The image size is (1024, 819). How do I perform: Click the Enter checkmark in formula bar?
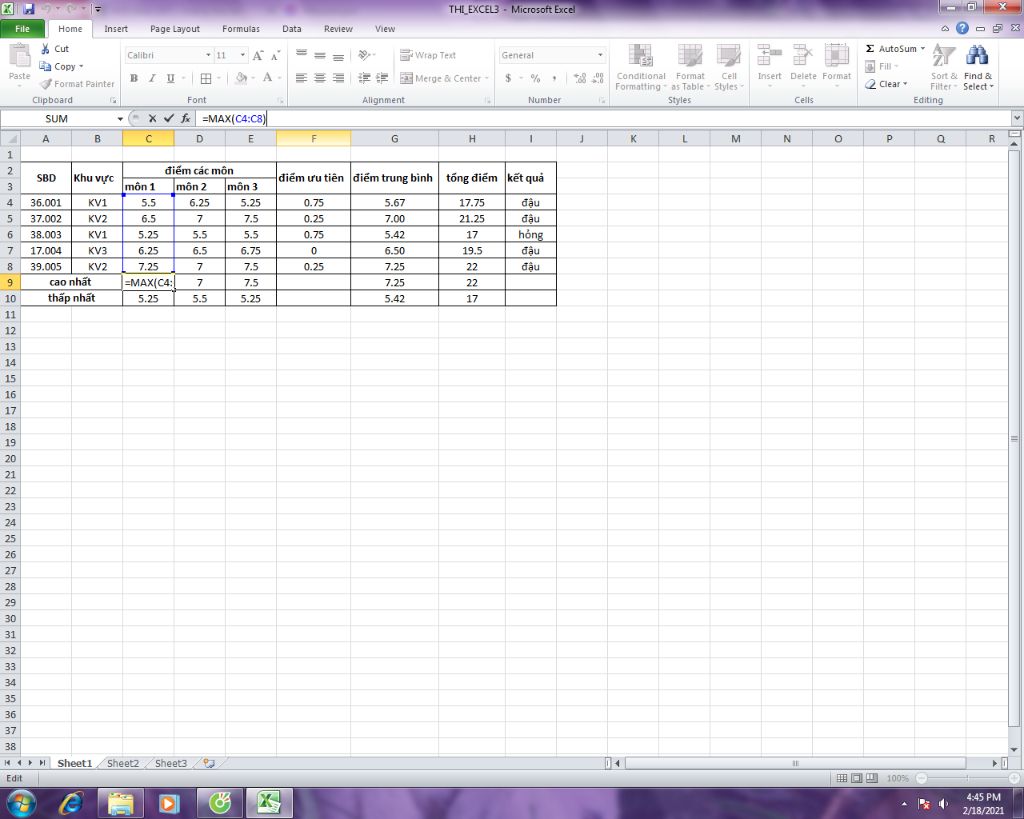169,118
